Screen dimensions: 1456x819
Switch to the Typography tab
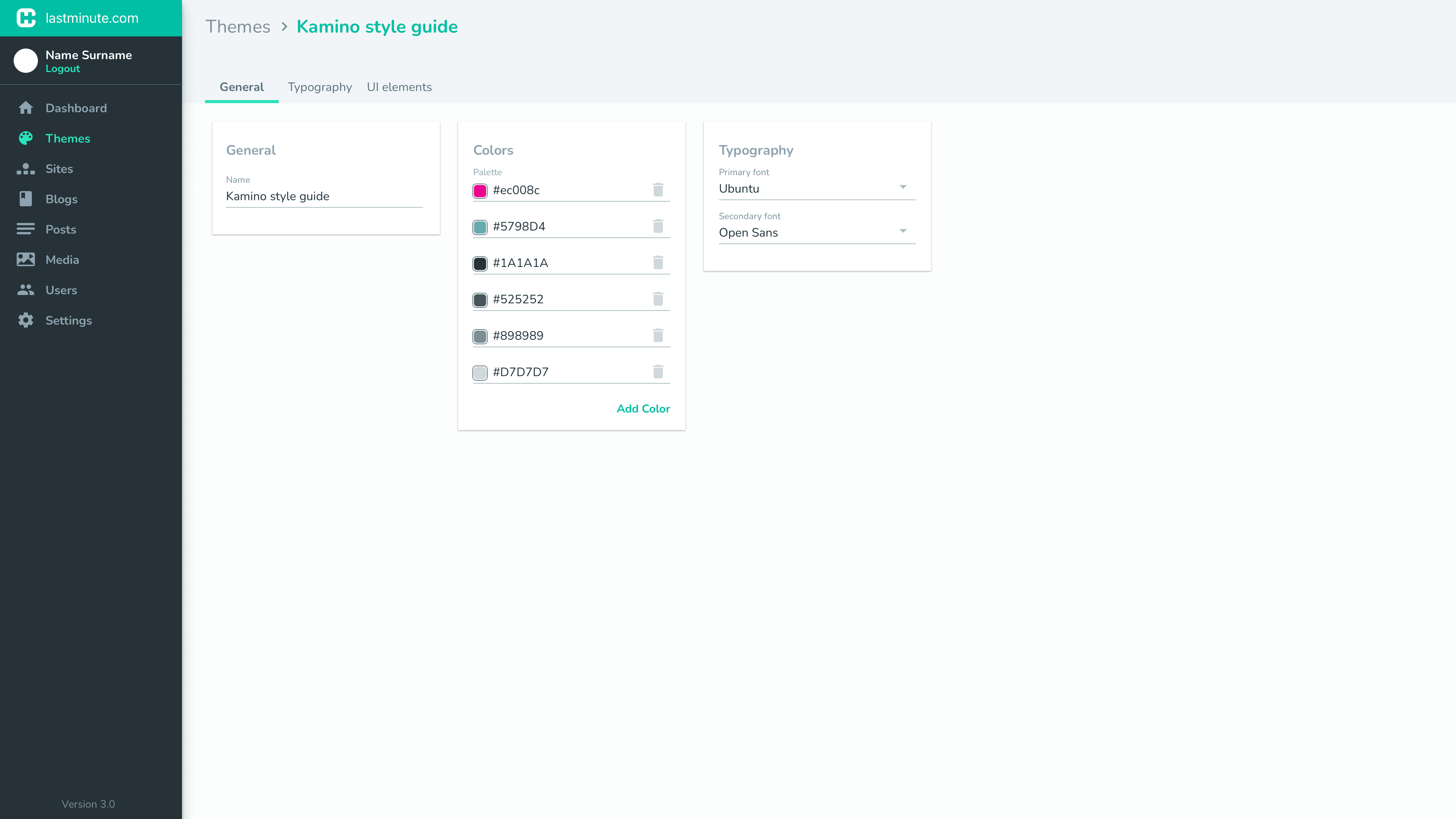319,87
